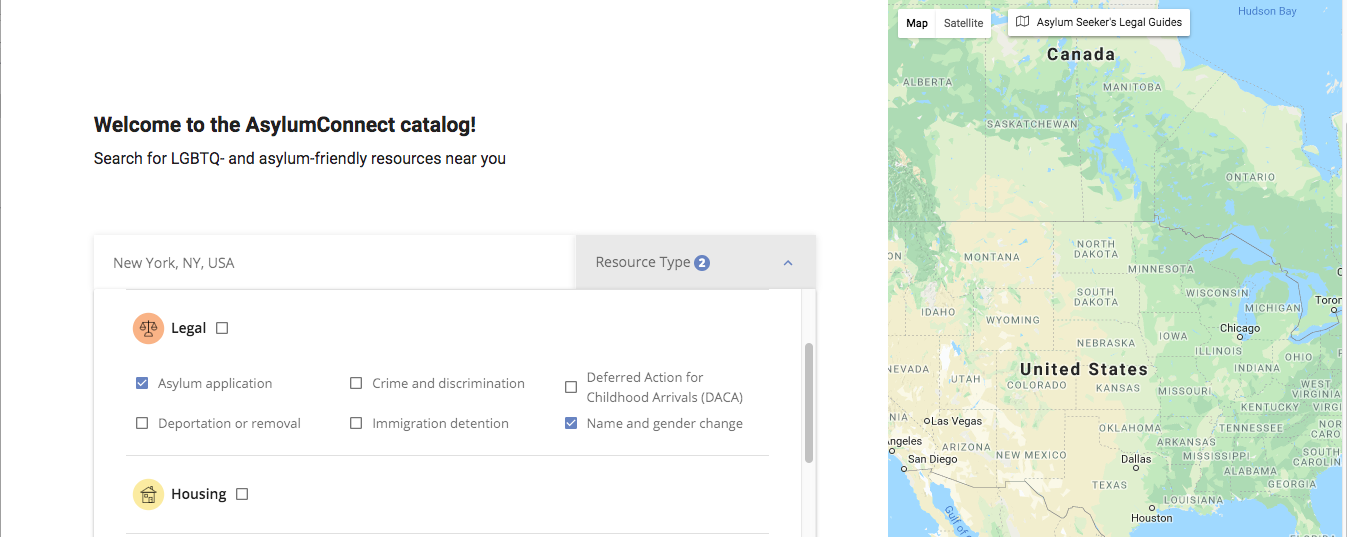Image resolution: width=1347 pixels, height=537 pixels.
Task: Click the Immigration detention label
Action: (441, 423)
